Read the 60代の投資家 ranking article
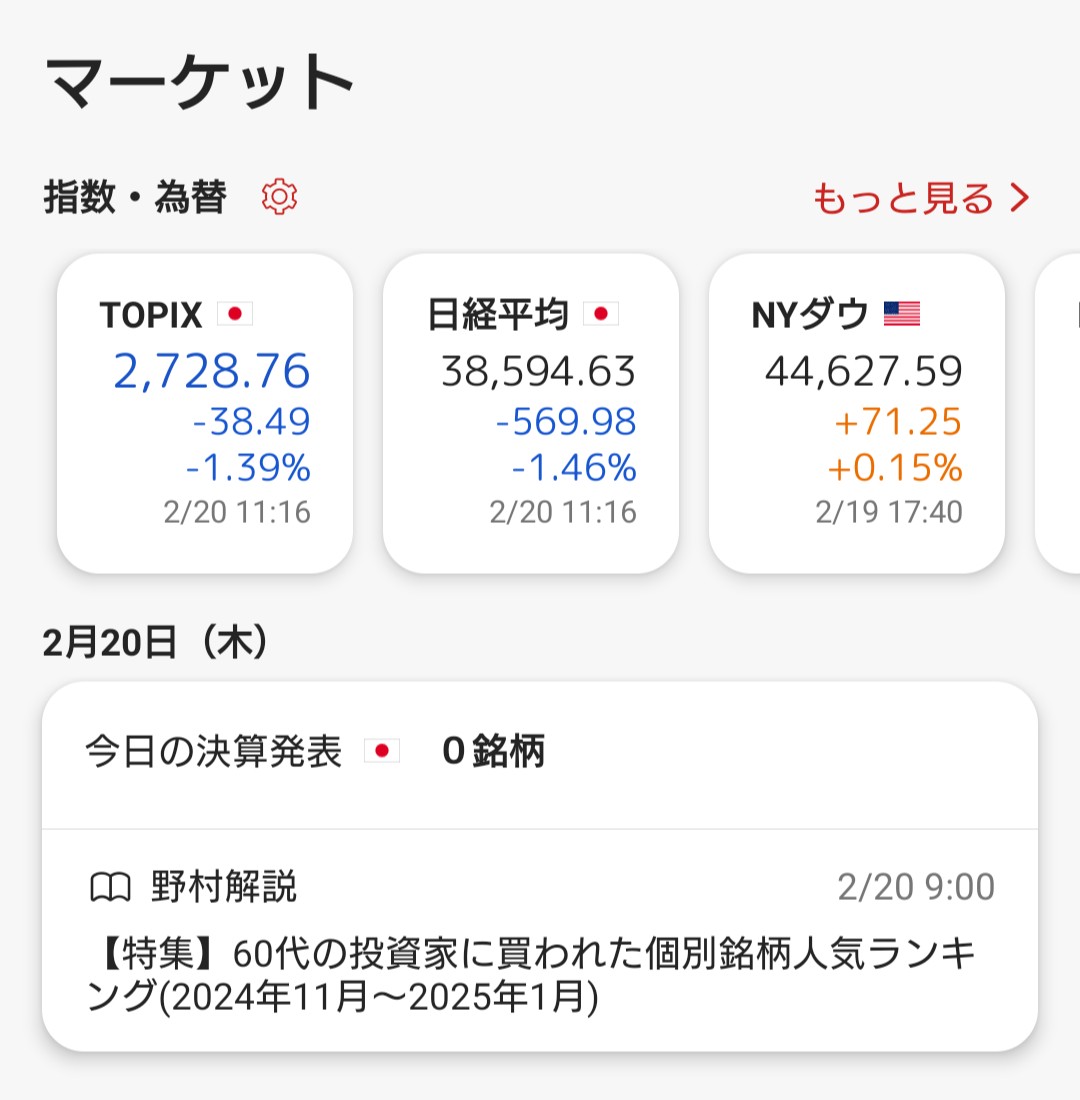 tap(530, 977)
